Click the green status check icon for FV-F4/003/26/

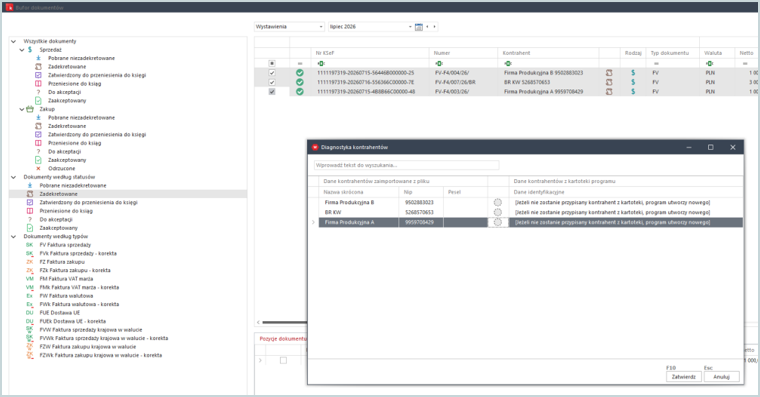tap(300, 91)
